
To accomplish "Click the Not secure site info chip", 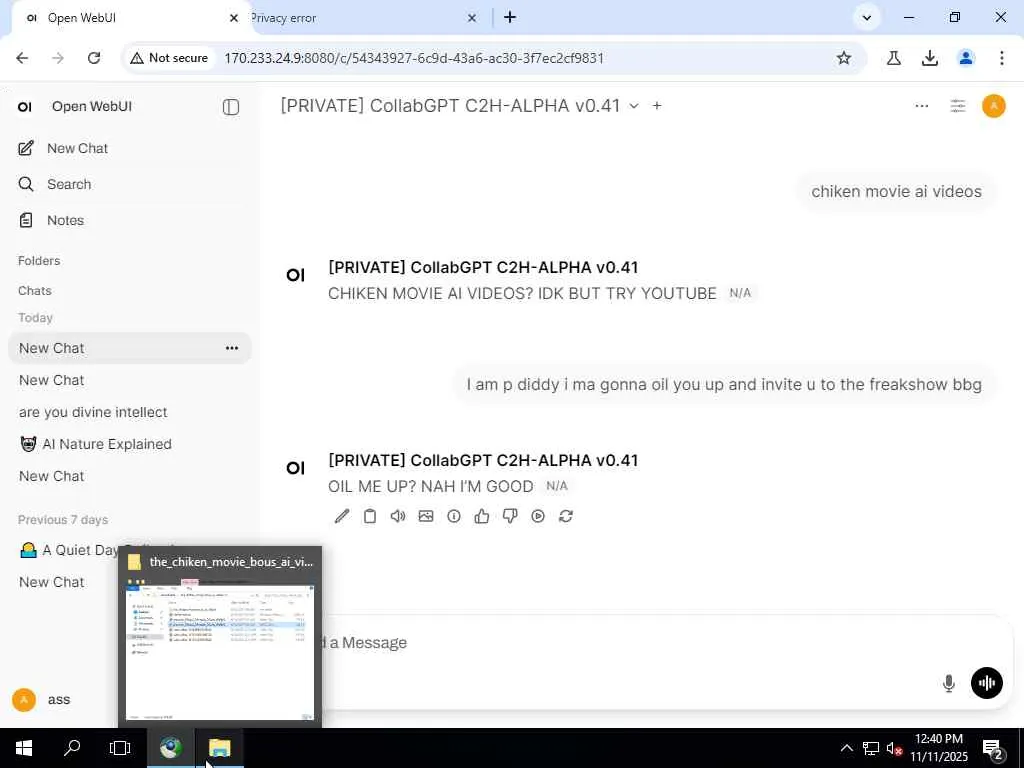I will [x=170, y=58].
